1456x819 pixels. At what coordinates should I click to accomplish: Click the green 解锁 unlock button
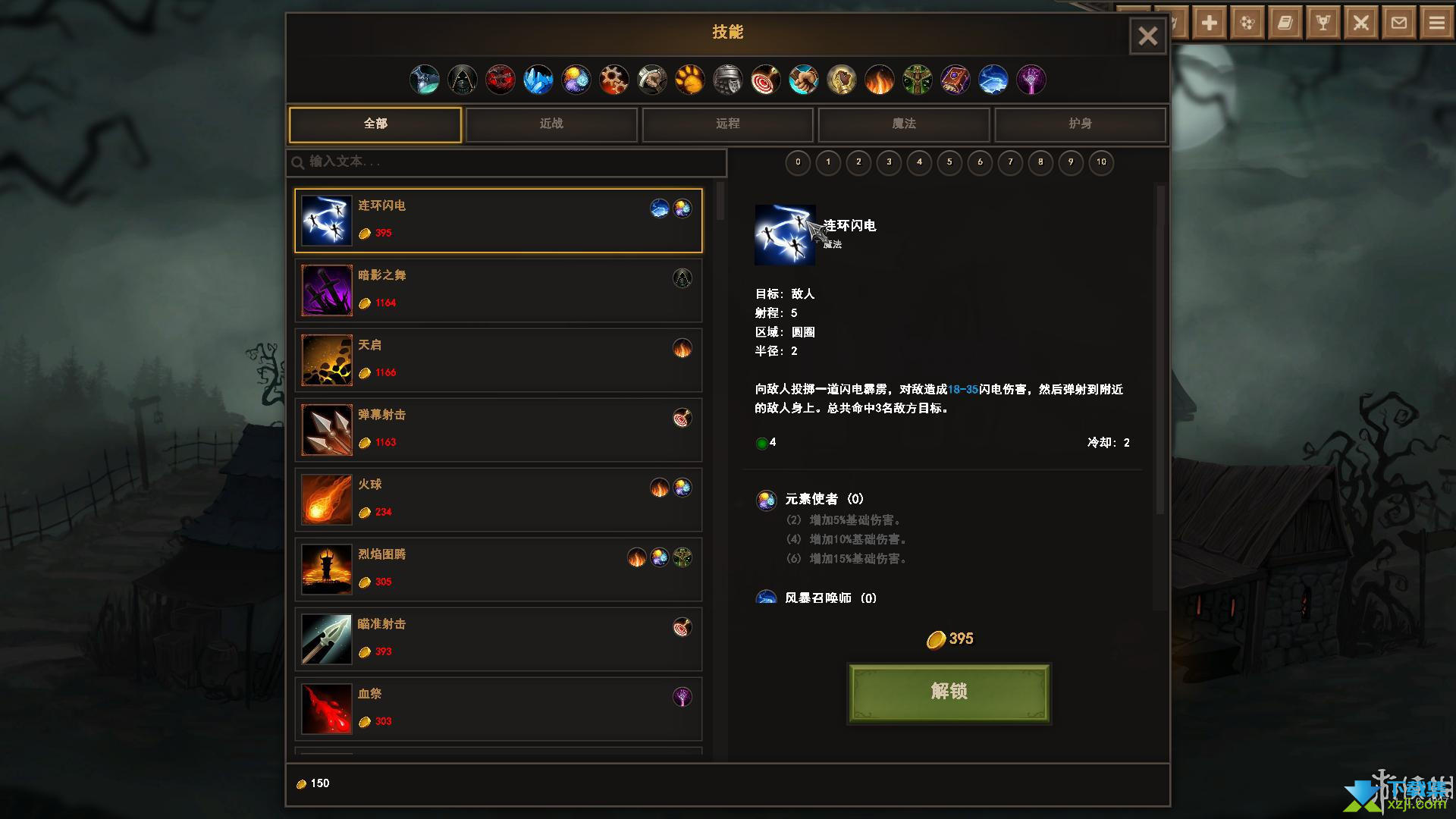(x=949, y=693)
